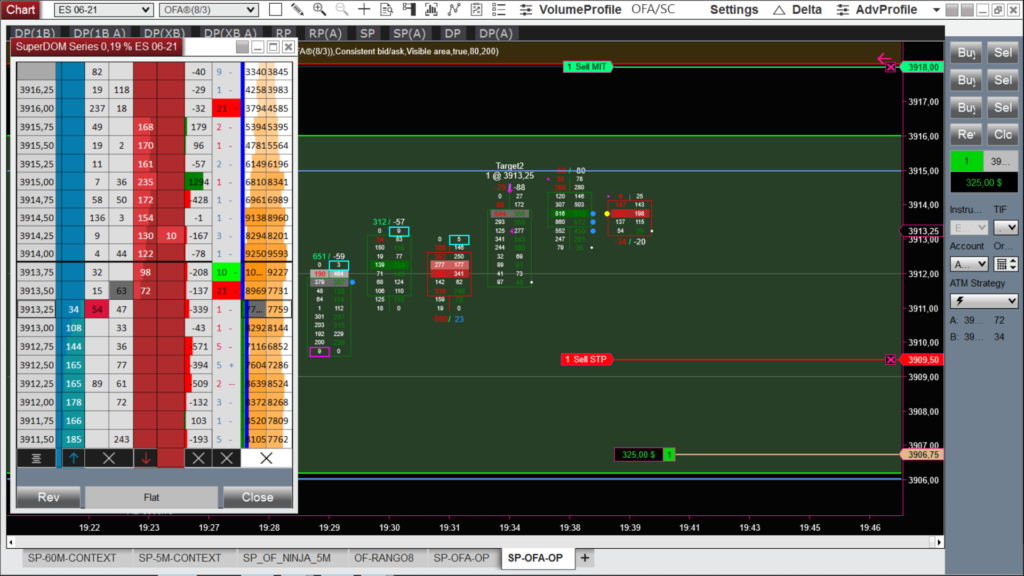Select the SP(A) tab

(x=409, y=33)
